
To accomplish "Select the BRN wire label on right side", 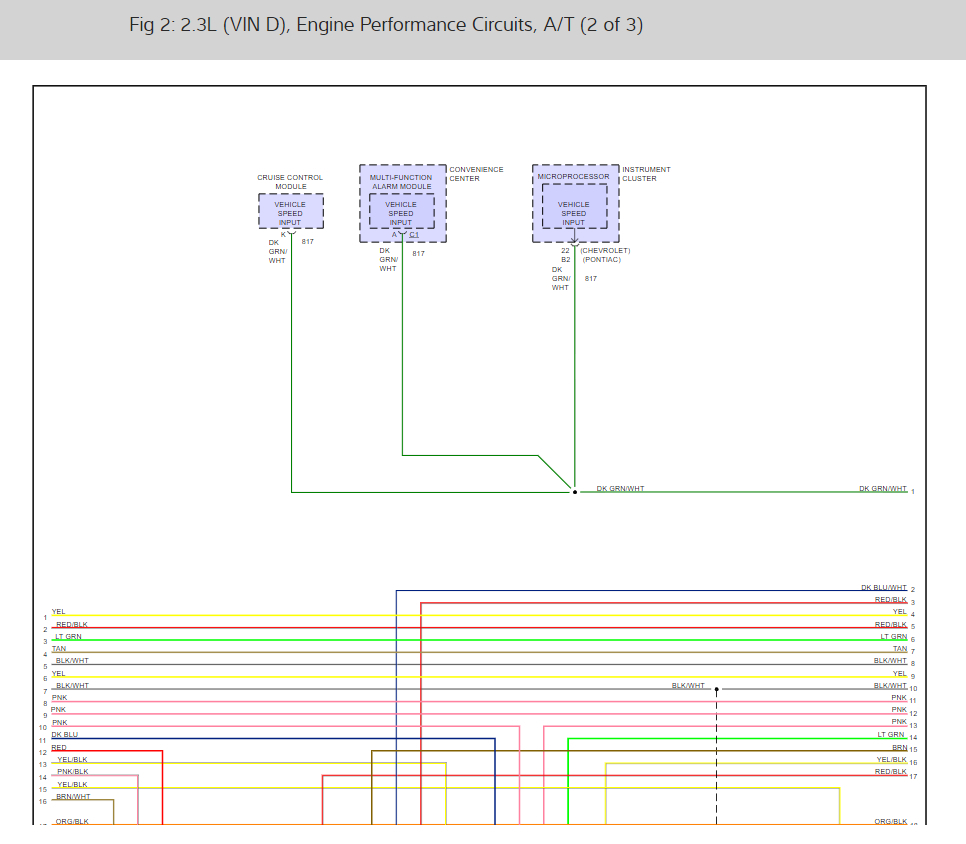I will tap(899, 748).
